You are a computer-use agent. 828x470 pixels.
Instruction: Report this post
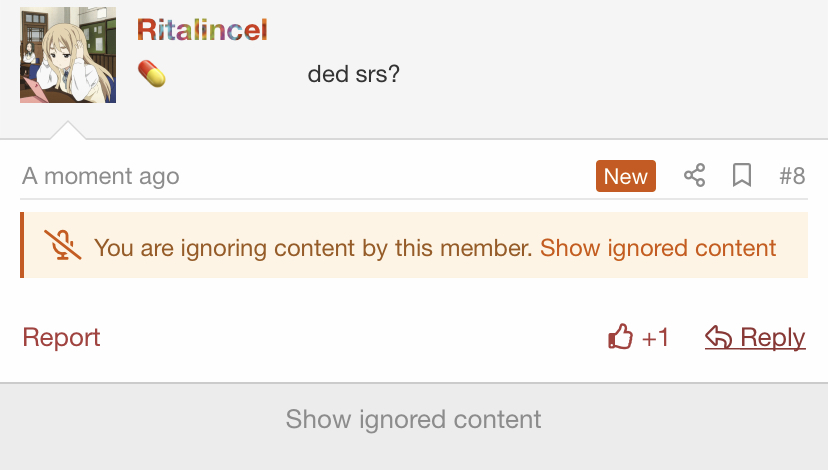pos(61,337)
